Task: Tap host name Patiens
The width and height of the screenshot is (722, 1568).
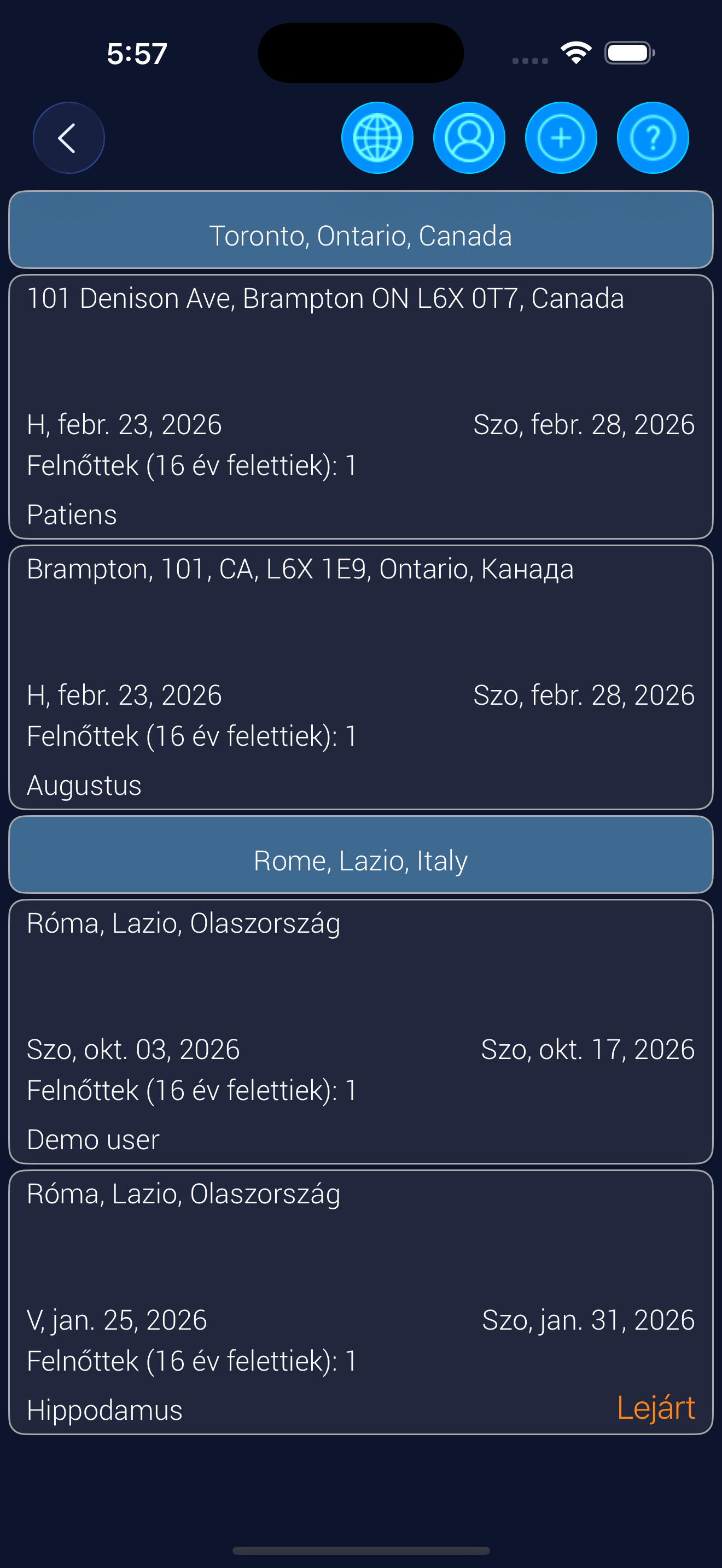Action: coord(72,515)
